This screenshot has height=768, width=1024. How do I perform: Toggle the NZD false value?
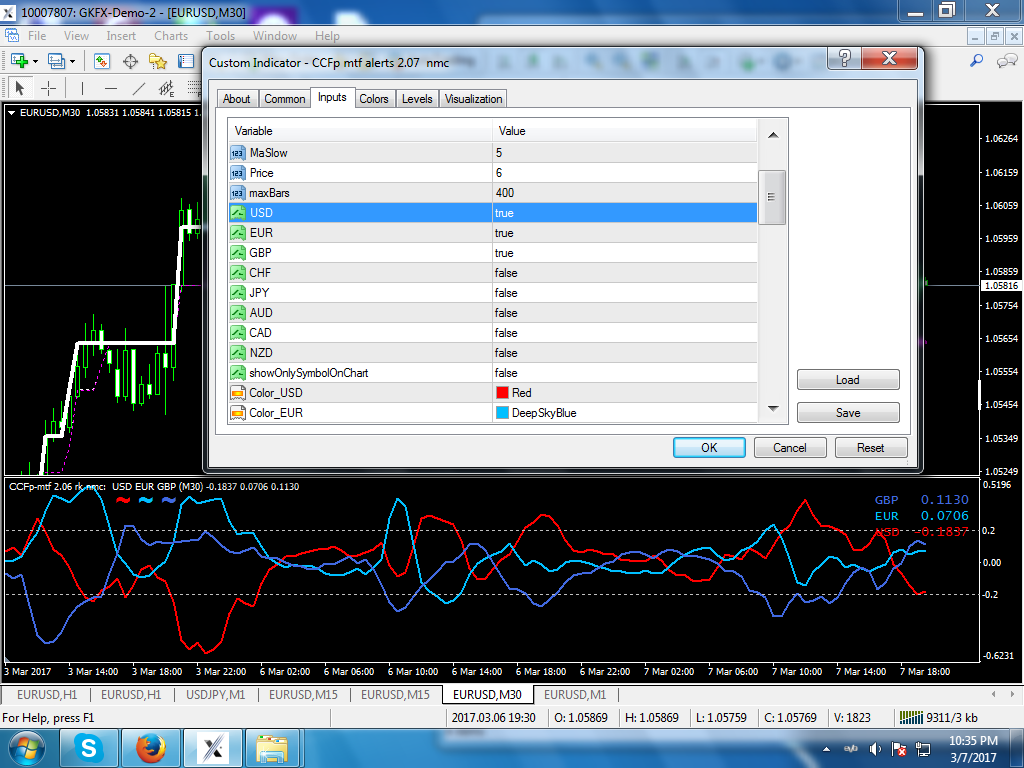pyautogui.click(x=624, y=353)
